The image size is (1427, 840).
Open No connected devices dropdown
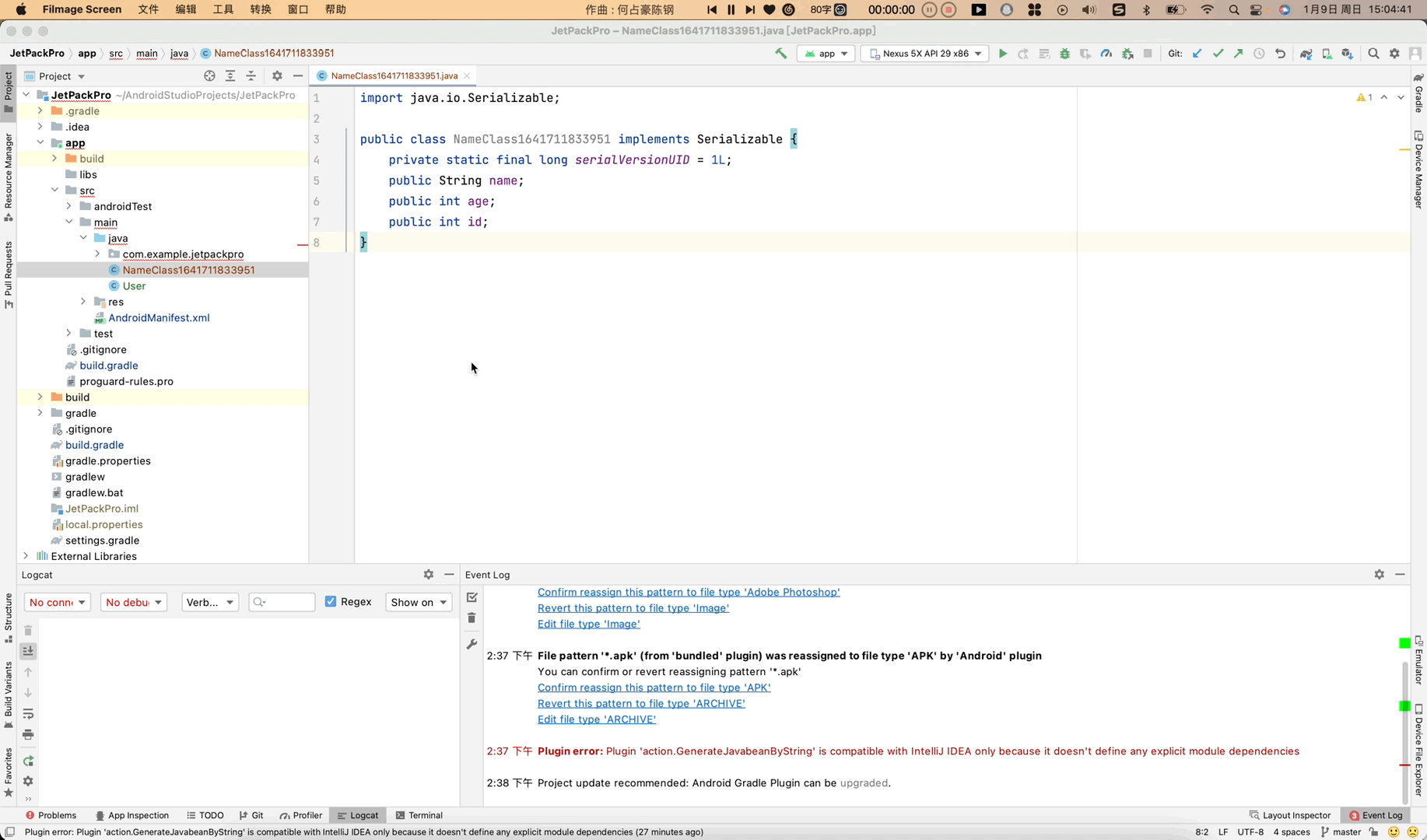pos(58,602)
